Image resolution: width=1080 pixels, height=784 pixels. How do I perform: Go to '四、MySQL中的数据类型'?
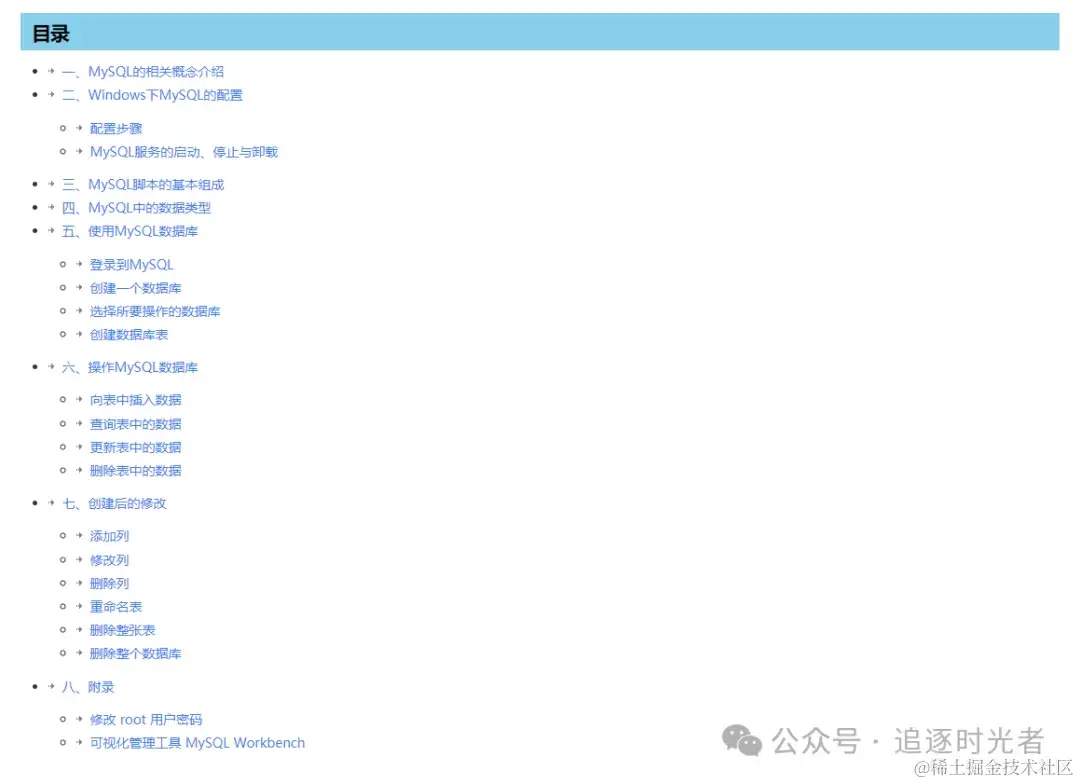pyautogui.click(x=136, y=208)
